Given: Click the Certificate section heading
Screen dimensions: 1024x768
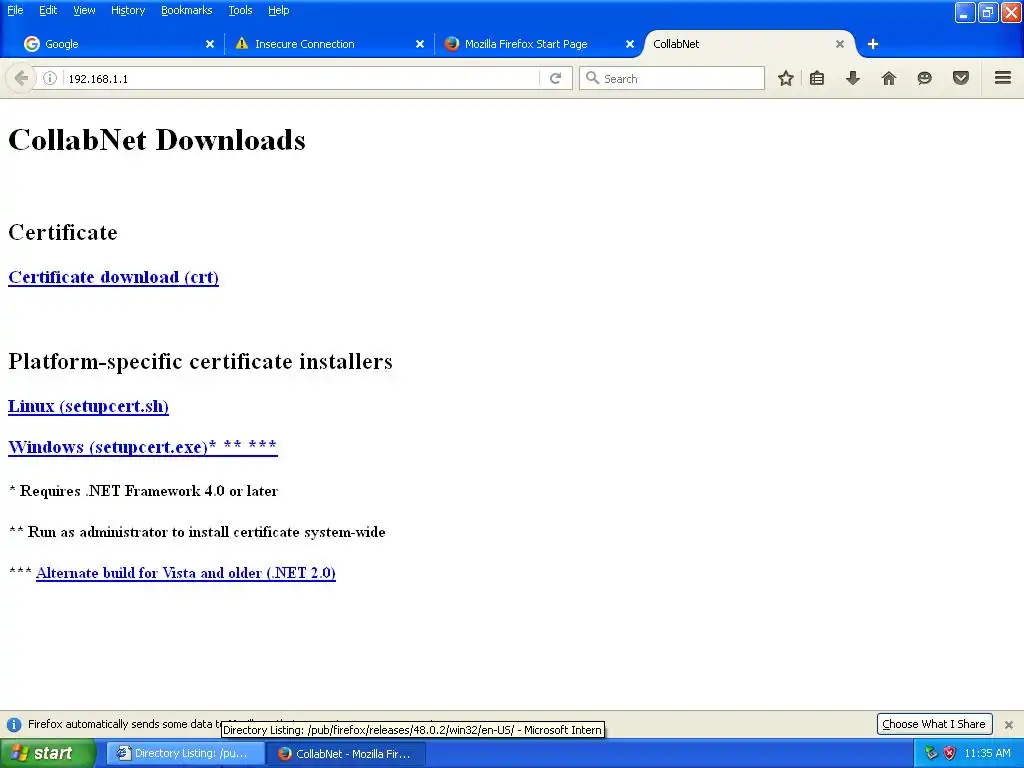Looking at the screenshot, I should point(63,232).
